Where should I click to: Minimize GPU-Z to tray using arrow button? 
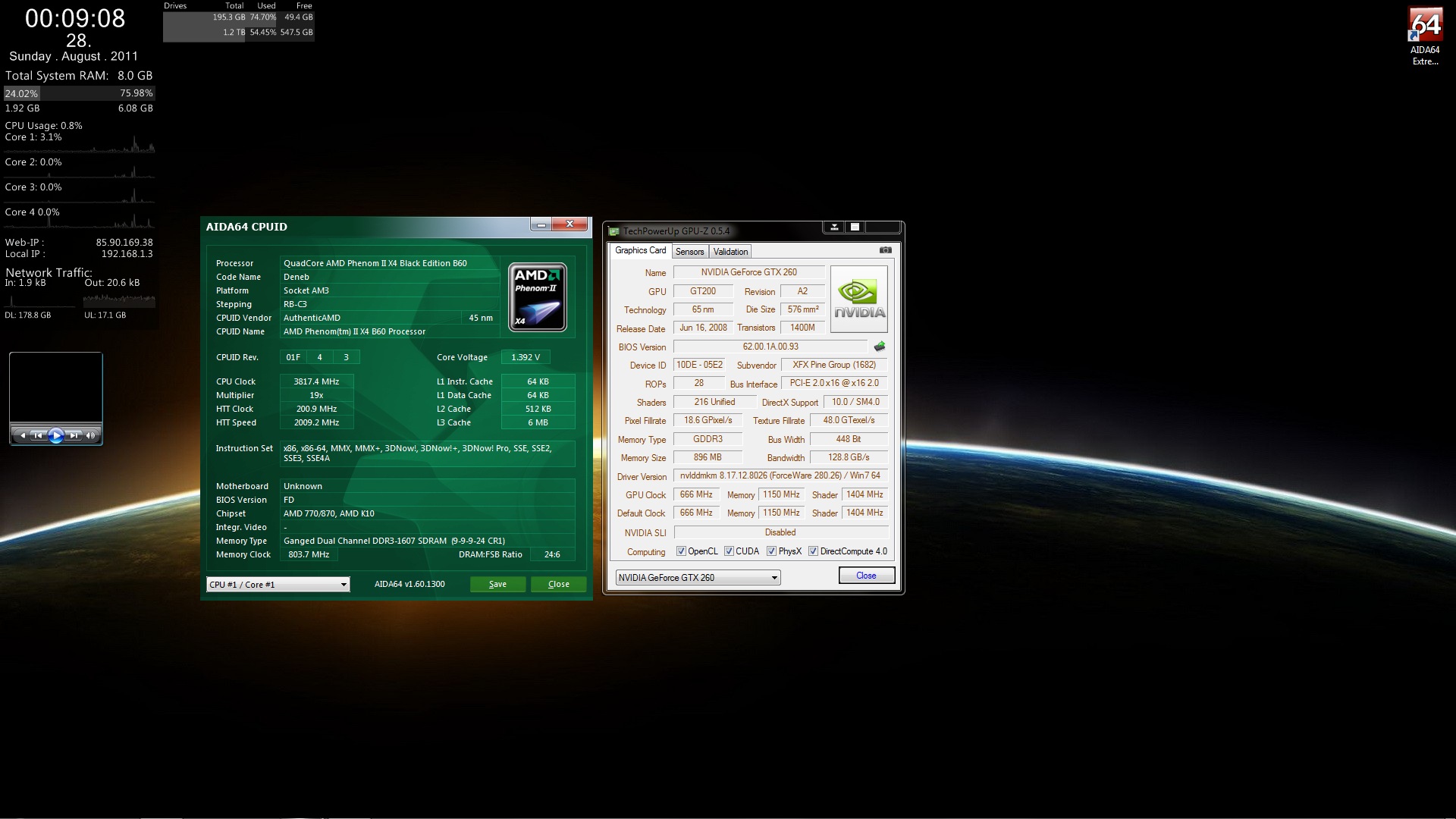(833, 227)
